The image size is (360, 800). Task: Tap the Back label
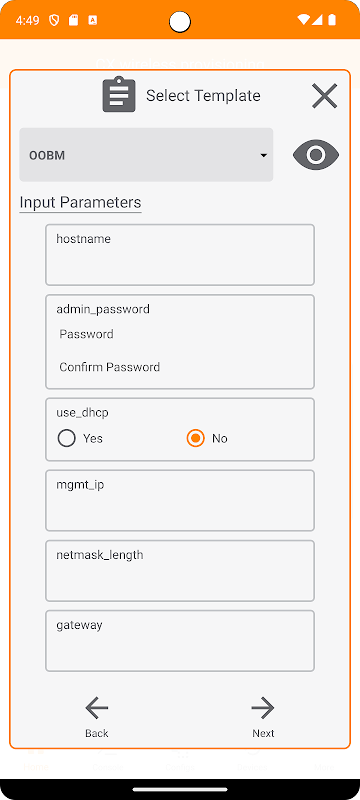[96, 733]
